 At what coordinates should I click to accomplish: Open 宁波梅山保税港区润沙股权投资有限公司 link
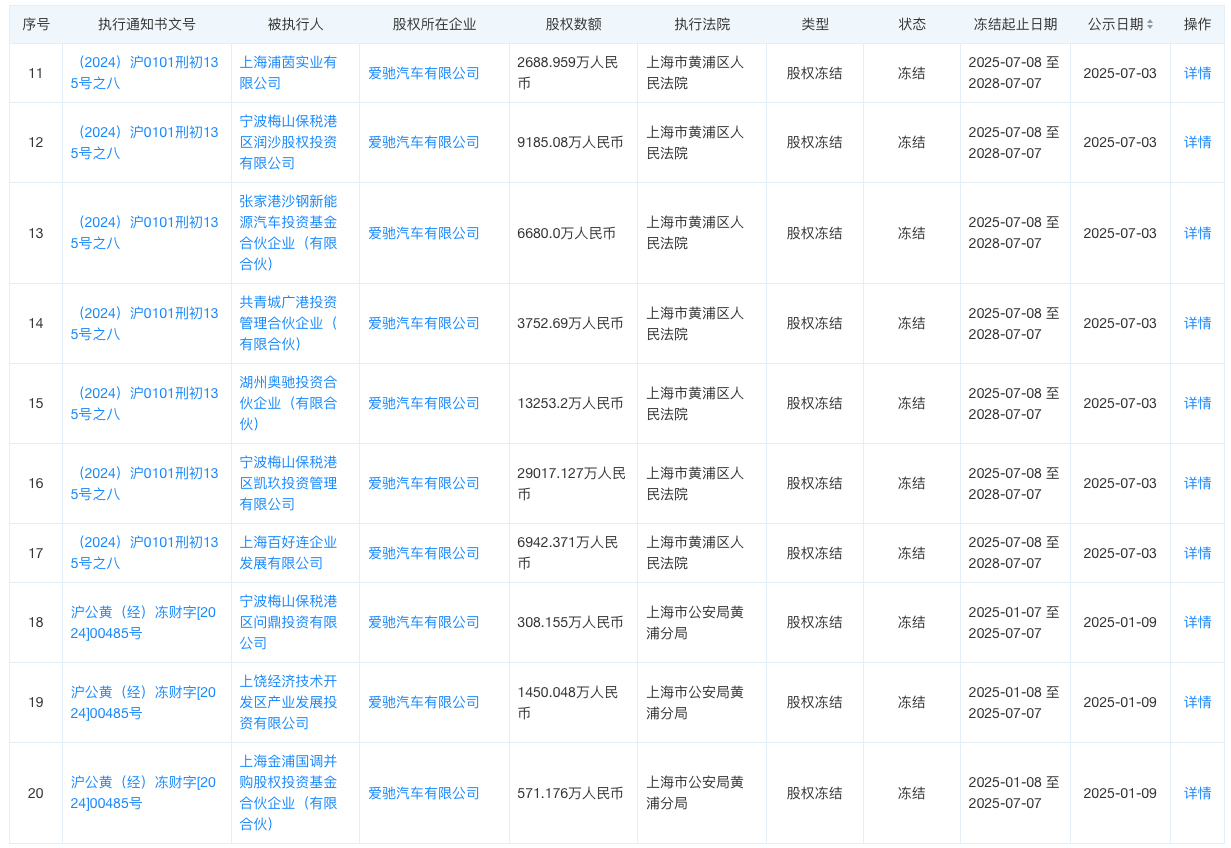(x=288, y=142)
